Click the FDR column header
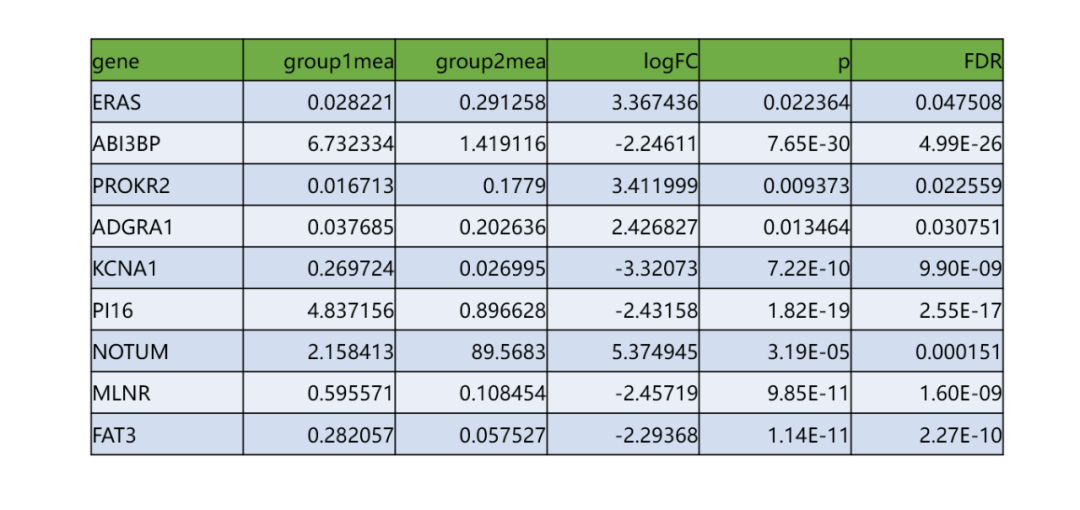 point(927,61)
